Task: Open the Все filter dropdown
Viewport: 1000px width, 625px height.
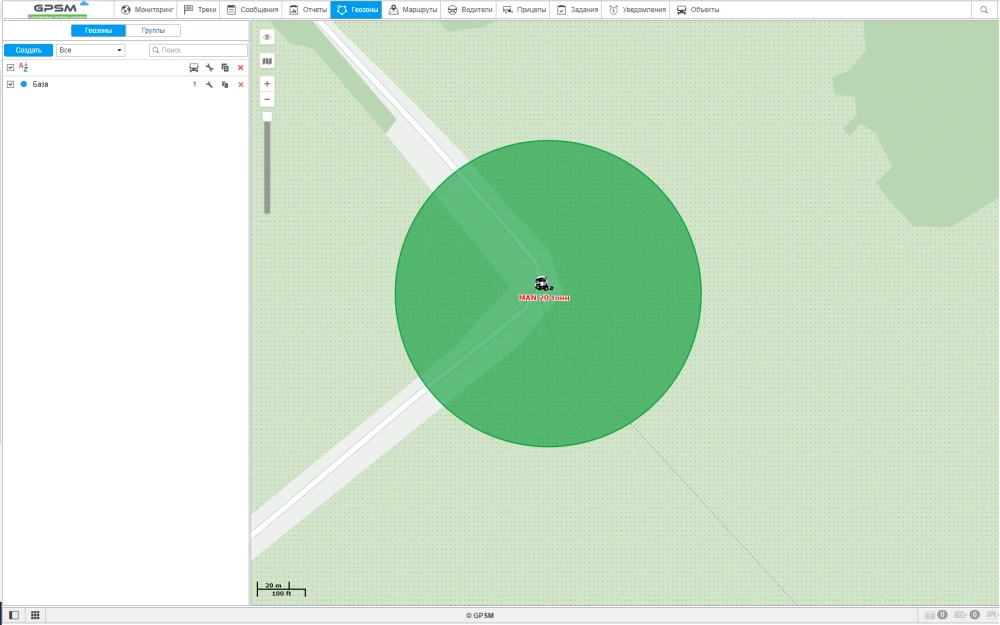Action: 90,49
